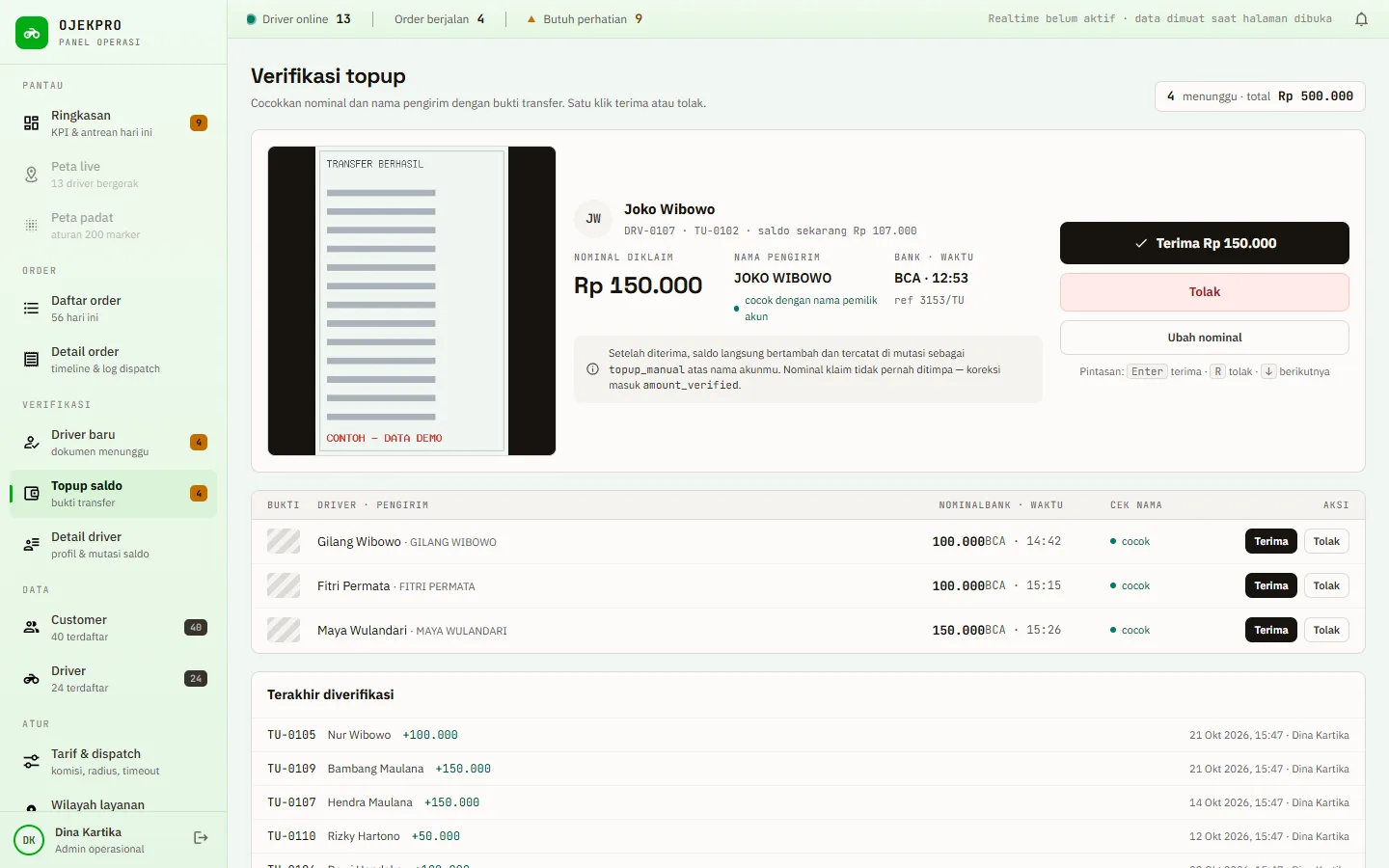The height and width of the screenshot is (868, 1389).
Task: Go to Daftar order page
Action: pos(114,309)
